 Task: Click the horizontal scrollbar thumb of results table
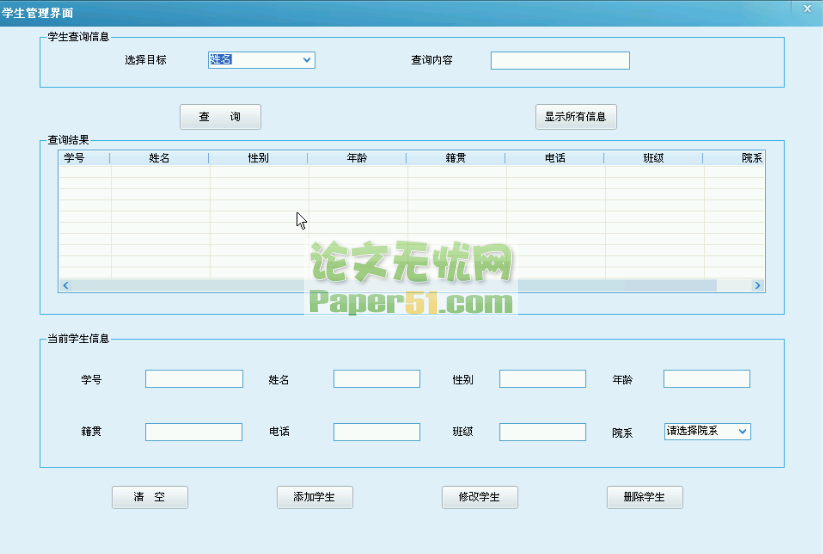[394, 285]
